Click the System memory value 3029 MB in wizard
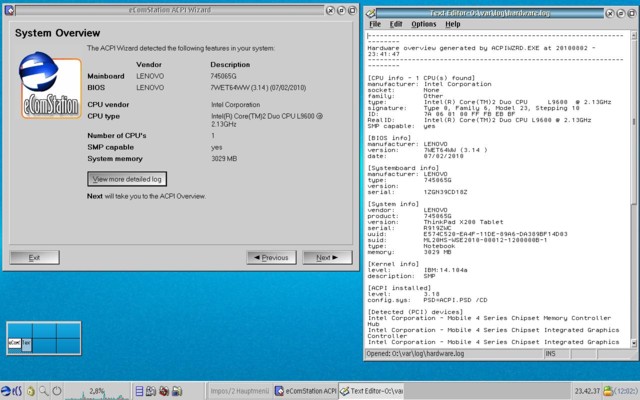 [224, 158]
